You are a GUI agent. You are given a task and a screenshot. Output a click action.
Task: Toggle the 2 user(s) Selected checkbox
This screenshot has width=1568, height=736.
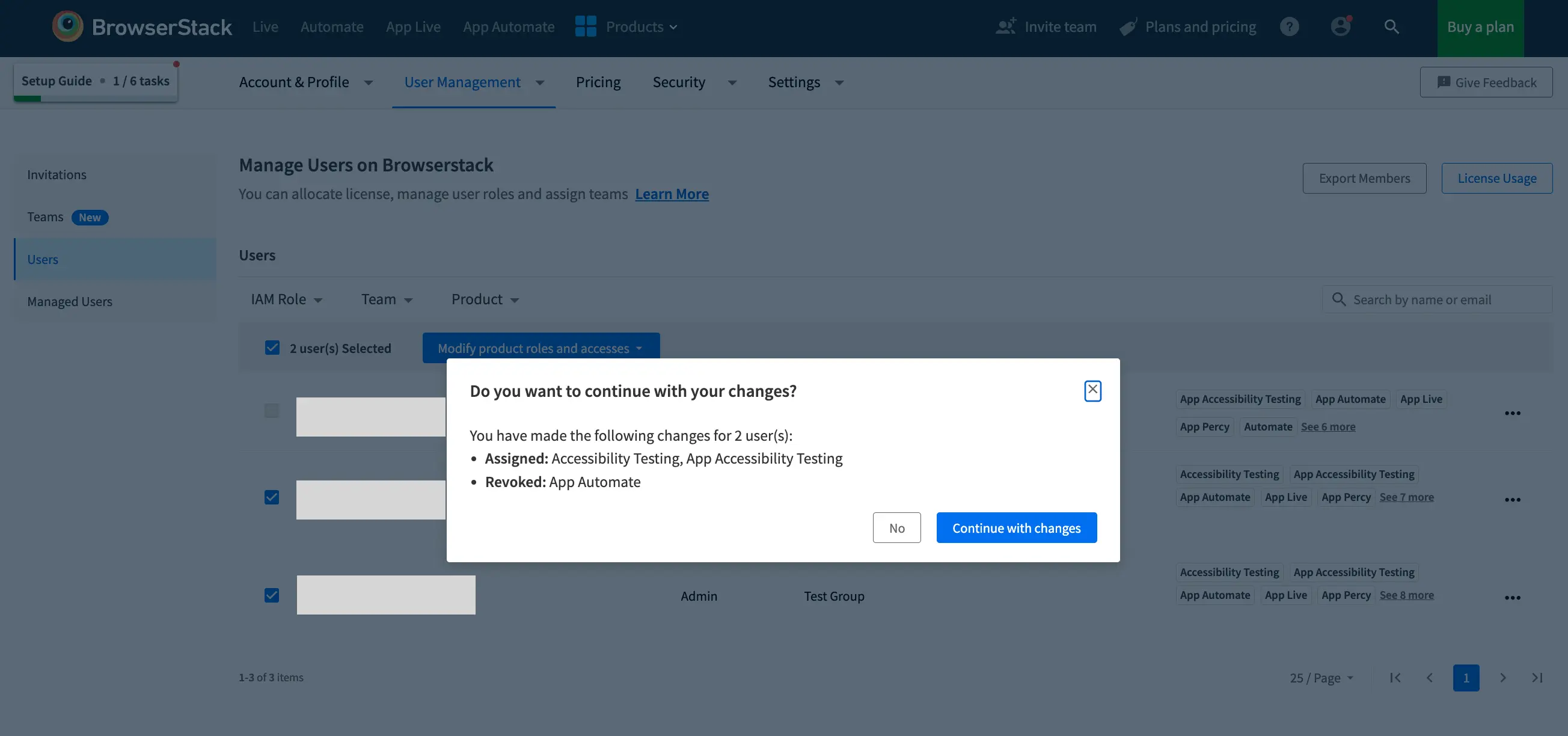click(x=272, y=348)
